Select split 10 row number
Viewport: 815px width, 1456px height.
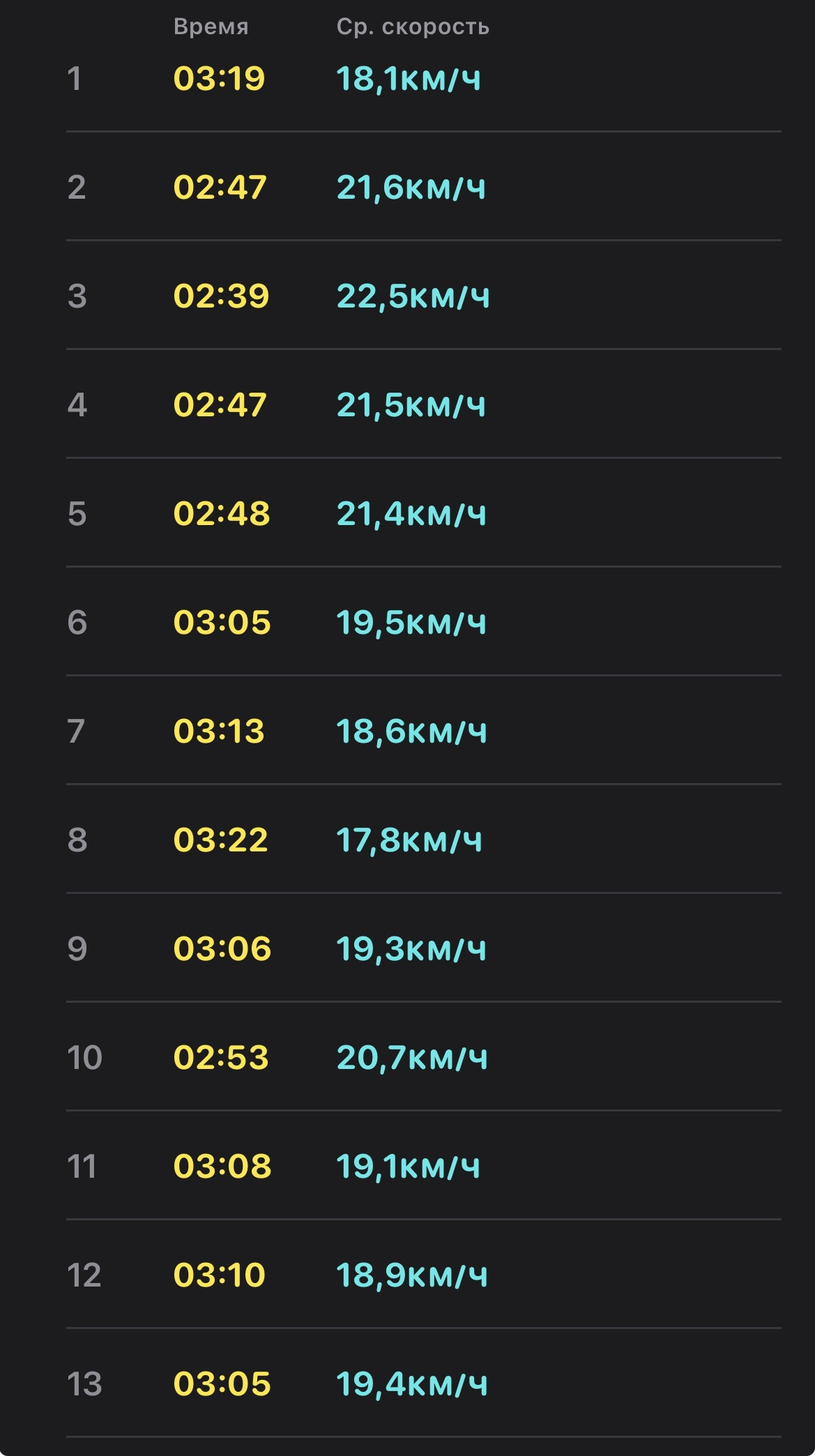coord(84,1058)
